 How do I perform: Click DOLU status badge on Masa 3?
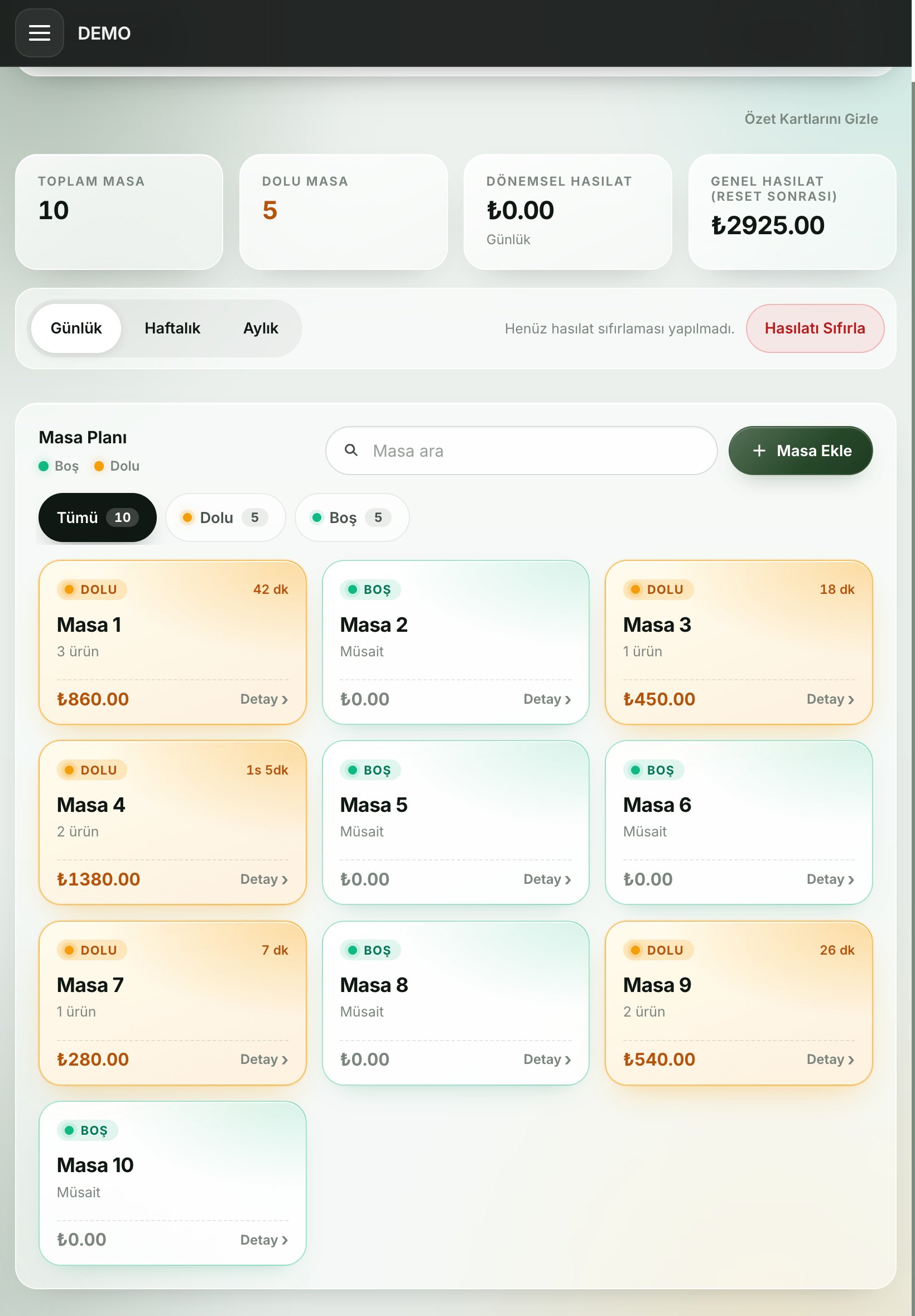(x=658, y=589)
